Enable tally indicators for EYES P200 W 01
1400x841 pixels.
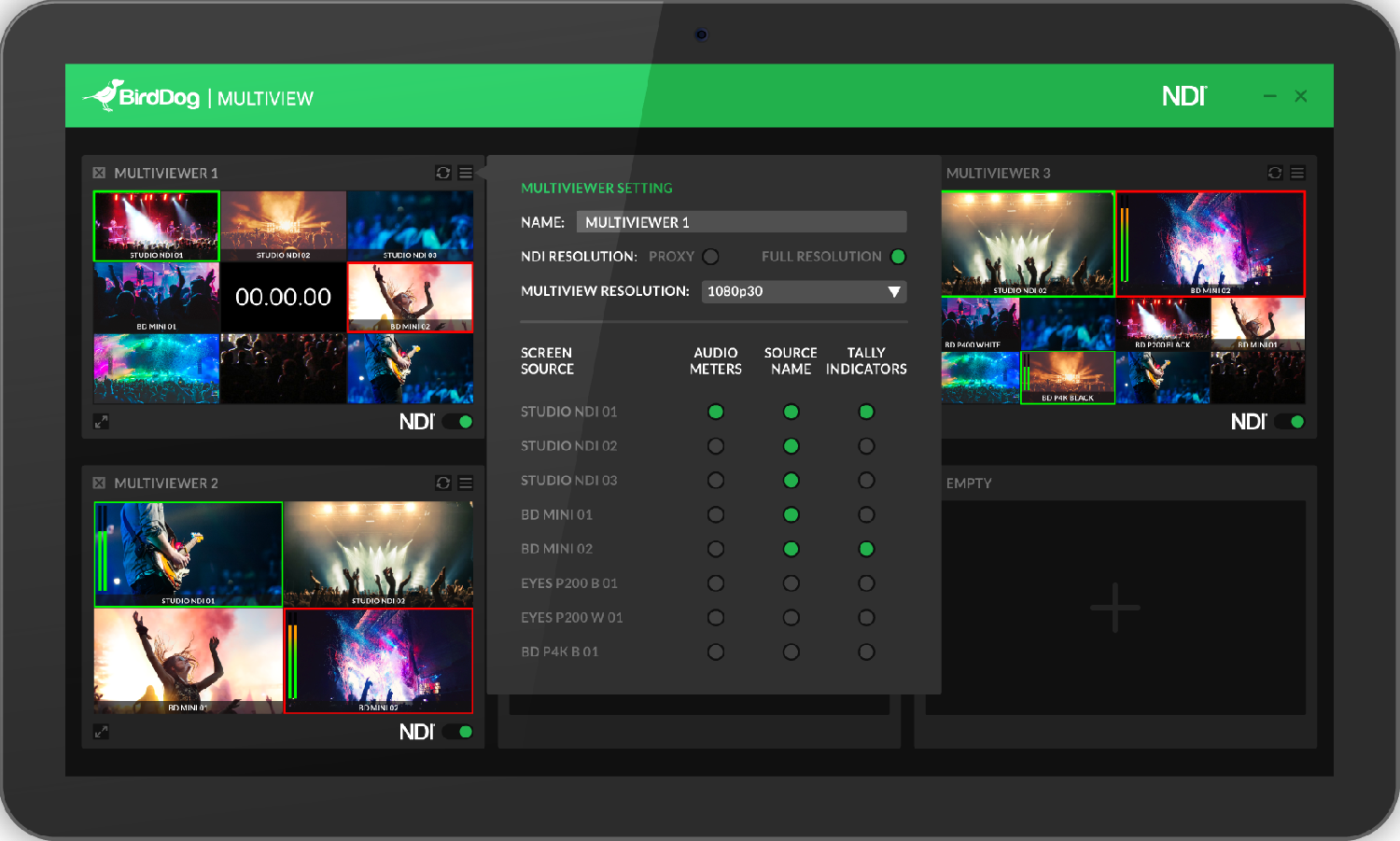(x=866, y=618)
